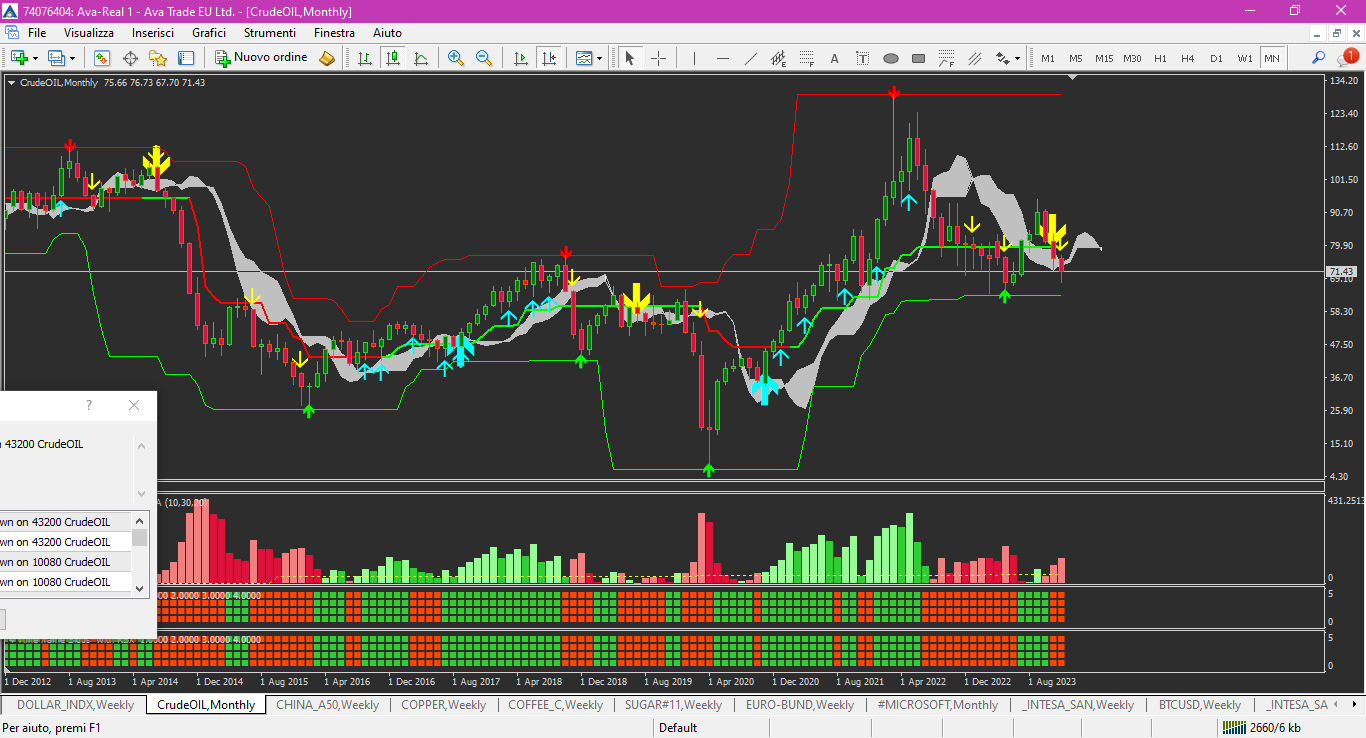Image resolution: width=1366 pixels, height=738 pixels.
Task: Open the Visualizza menu
Action: (x=89, y=33)
